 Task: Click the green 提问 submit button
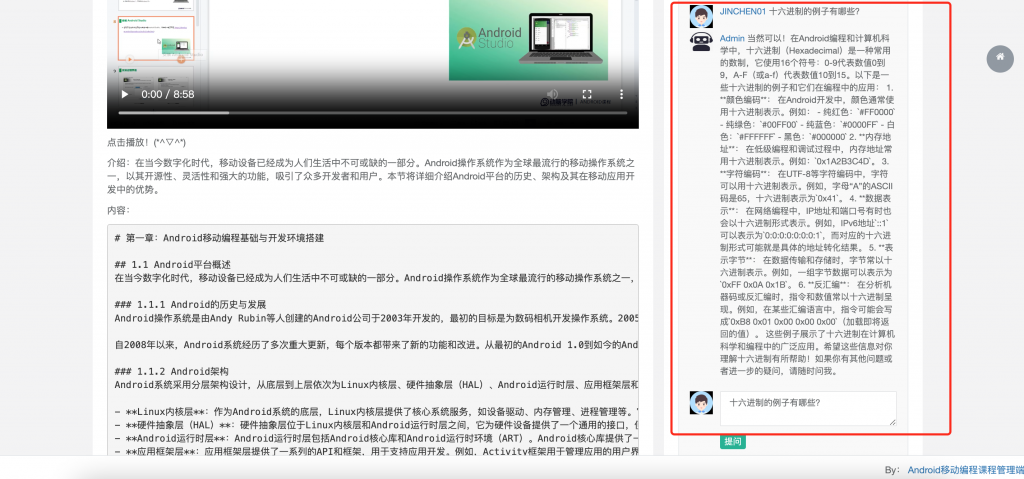(733, 442)
